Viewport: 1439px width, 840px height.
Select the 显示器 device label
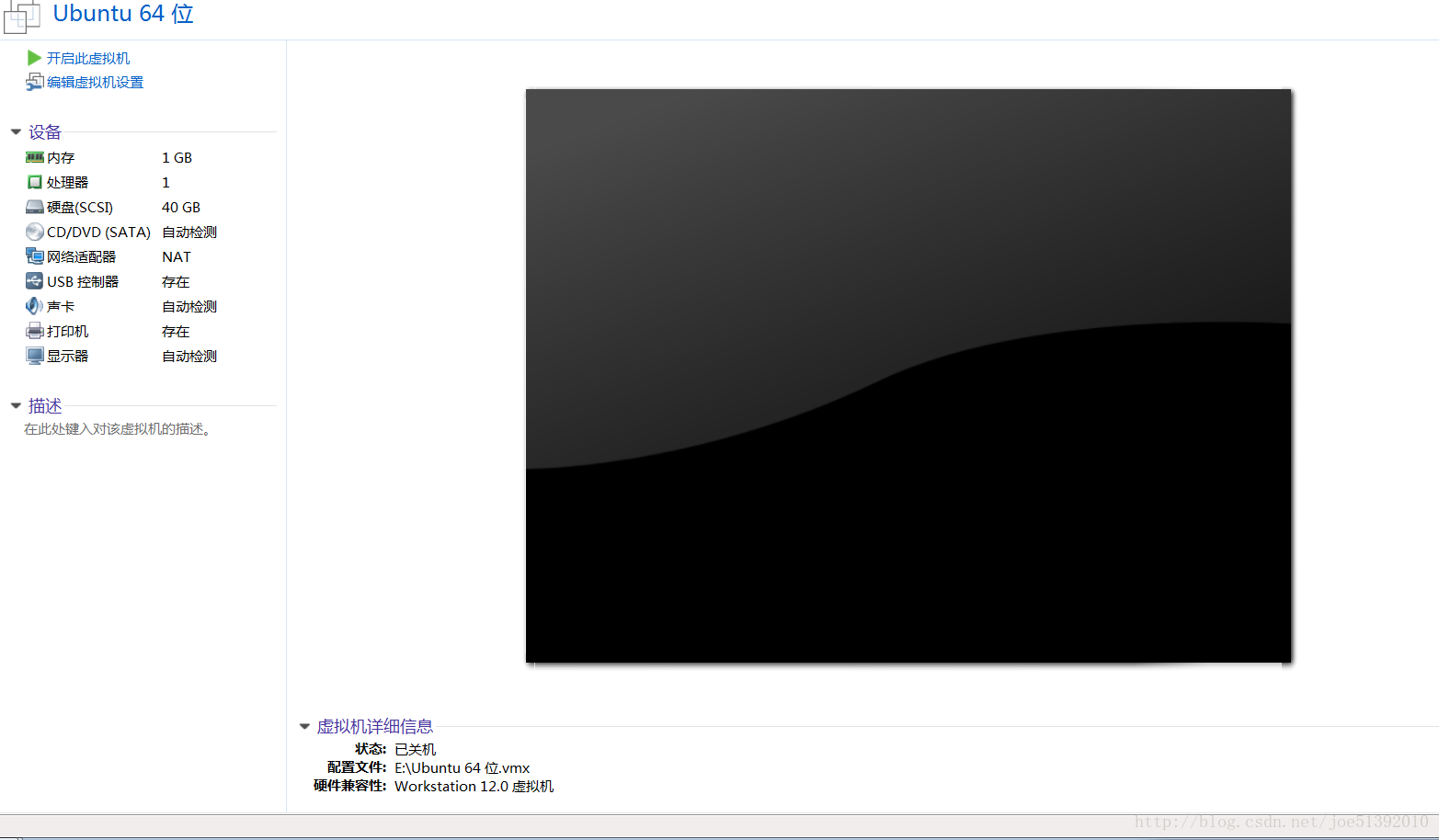67,357
